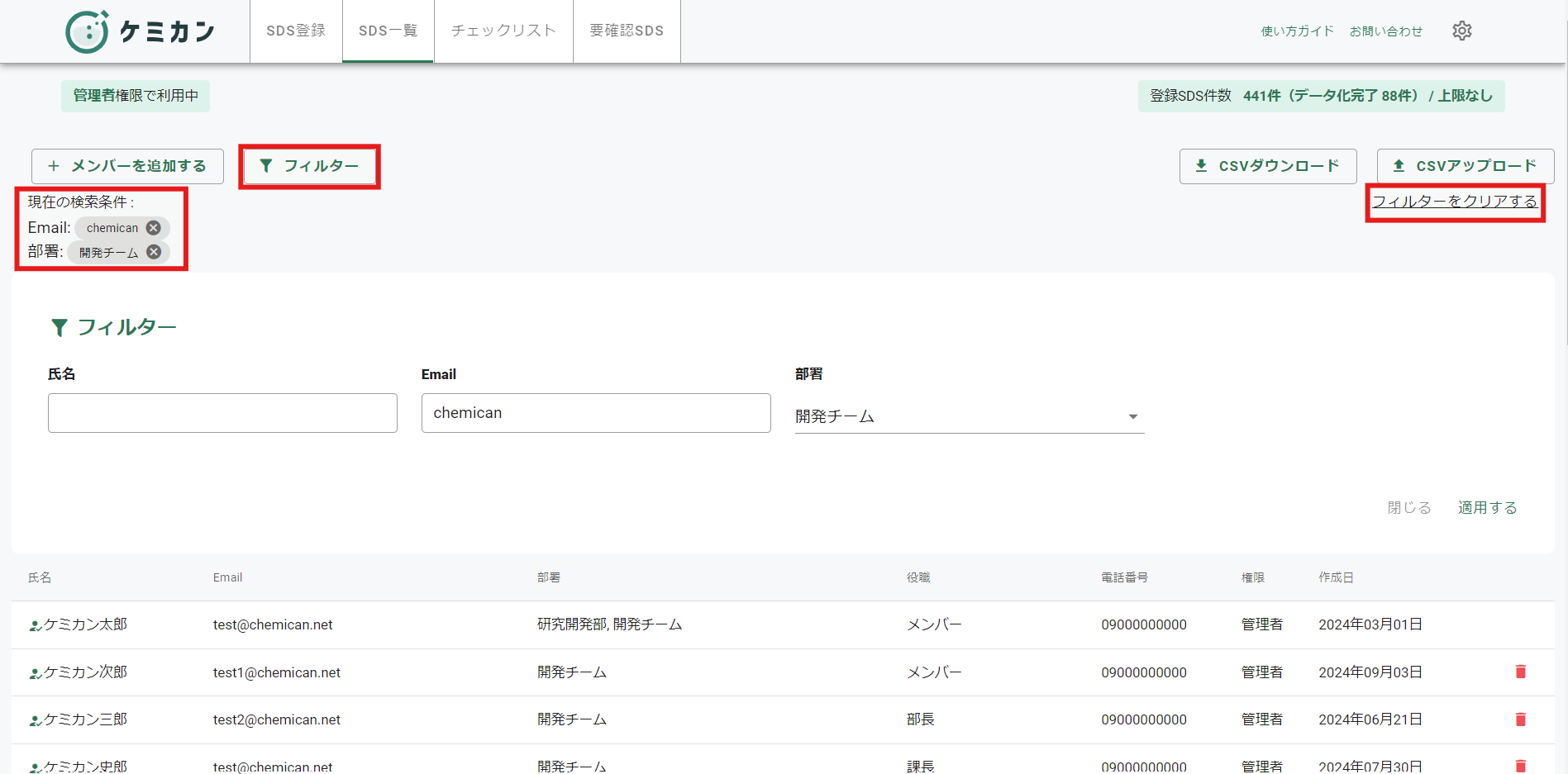This screenshot has height=774, width=1568.
Task: Open settings gear icon in header
Action: tap(1461, 31)
